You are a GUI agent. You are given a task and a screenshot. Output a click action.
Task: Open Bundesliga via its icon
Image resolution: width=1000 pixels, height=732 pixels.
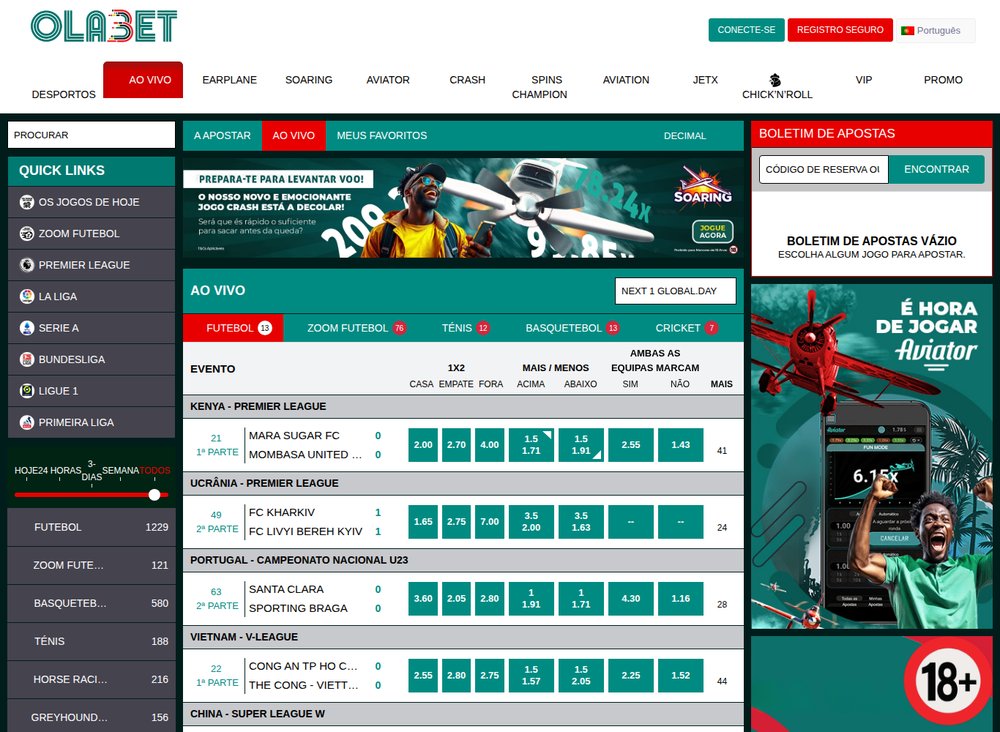coord(27,359)
